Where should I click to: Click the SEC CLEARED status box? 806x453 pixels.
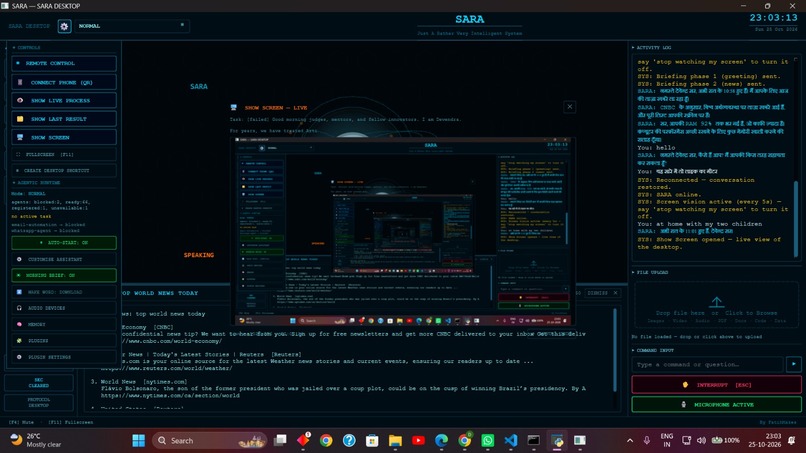39,383
